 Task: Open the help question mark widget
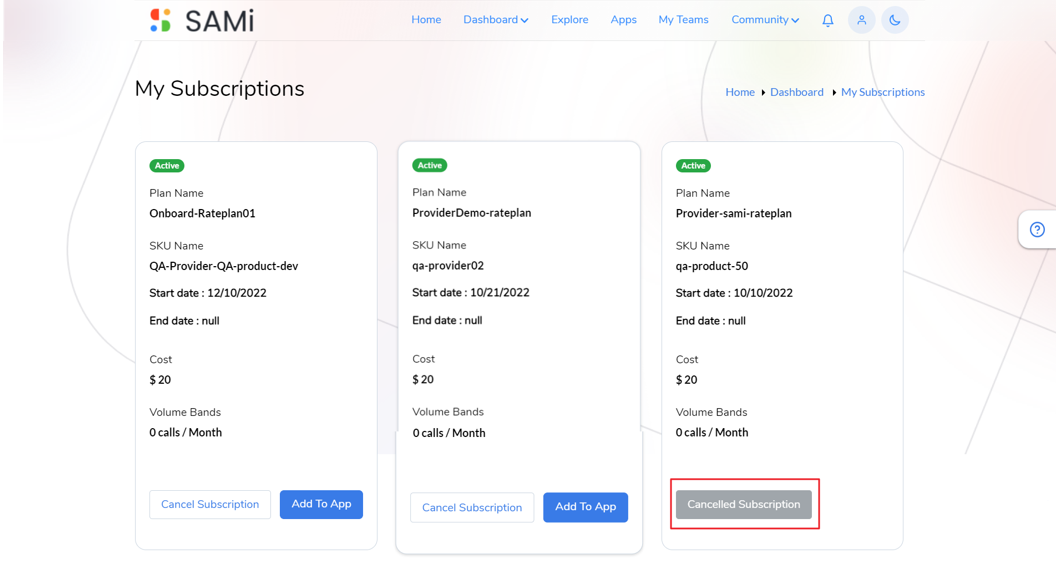[1037, 230]
